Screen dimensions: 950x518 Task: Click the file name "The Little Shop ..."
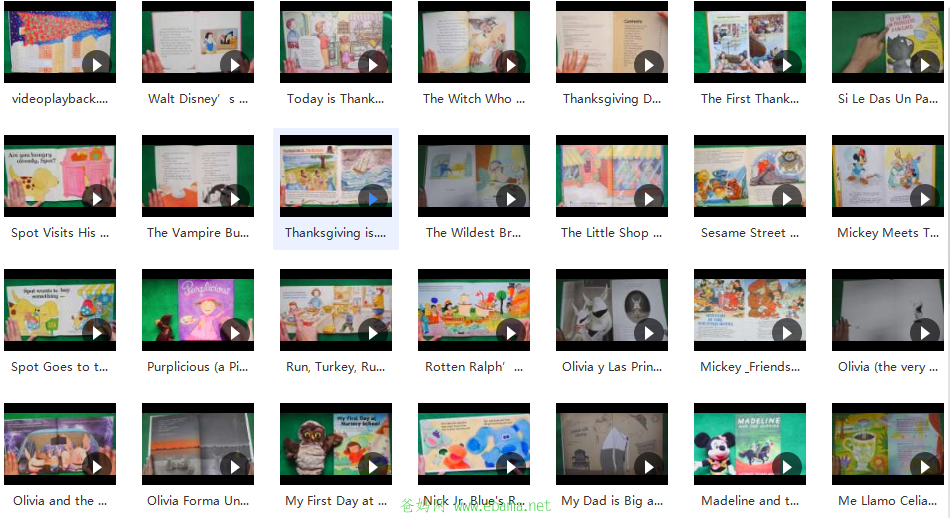click(612, 233)
